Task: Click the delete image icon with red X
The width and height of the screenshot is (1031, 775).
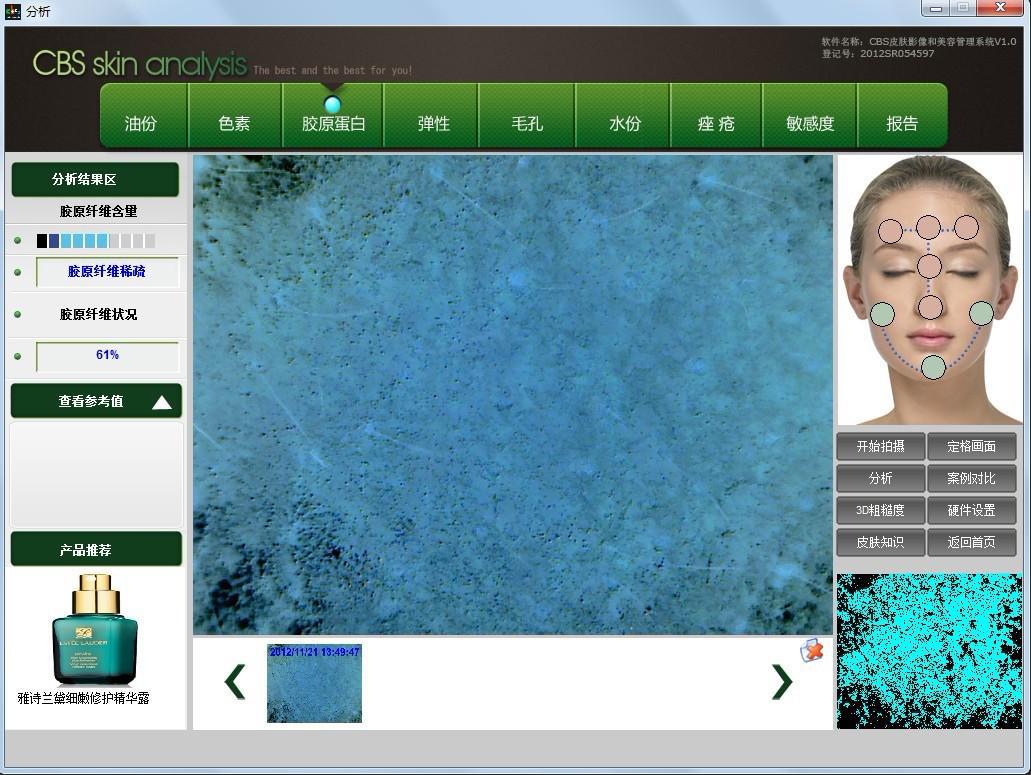Action: tap(811, 650)
